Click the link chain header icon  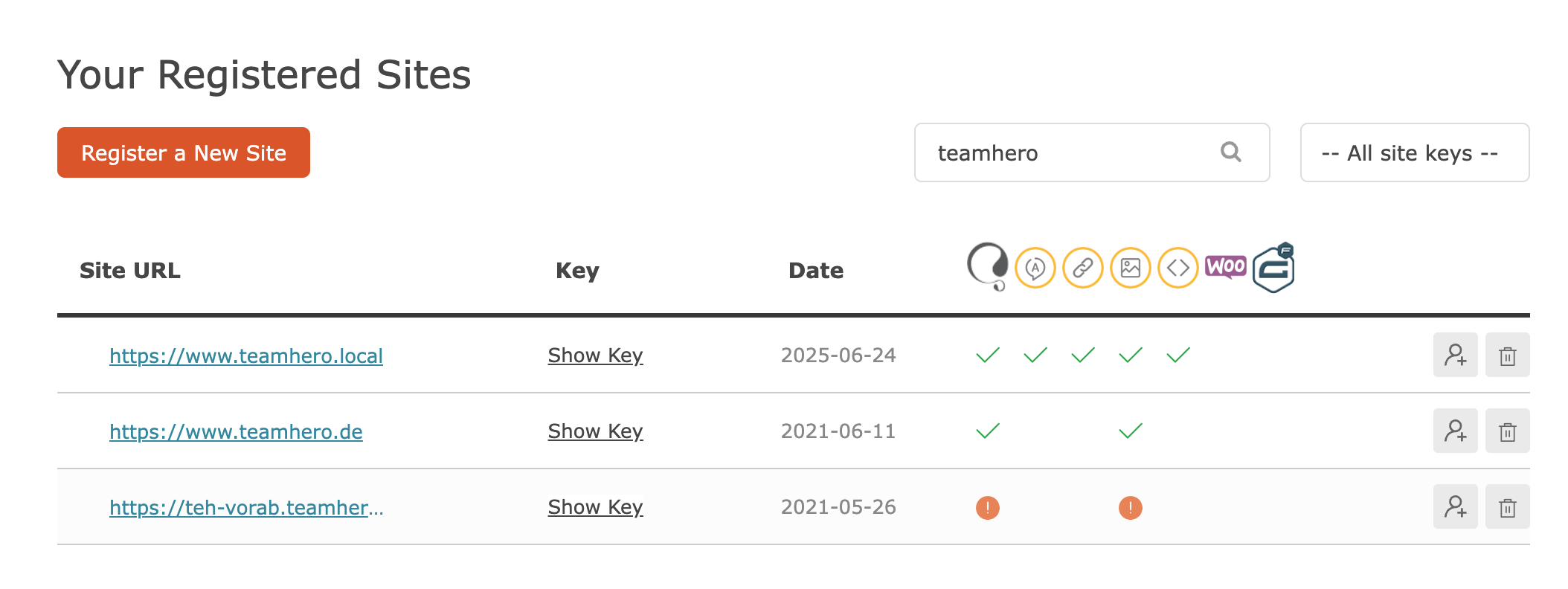[x=1083, y=267]
